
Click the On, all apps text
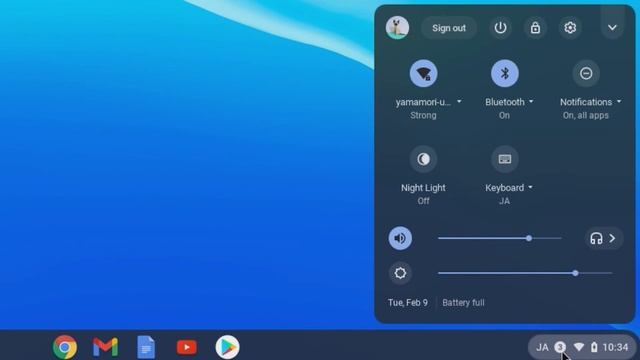pyautogui.click(x=586, y=116)
